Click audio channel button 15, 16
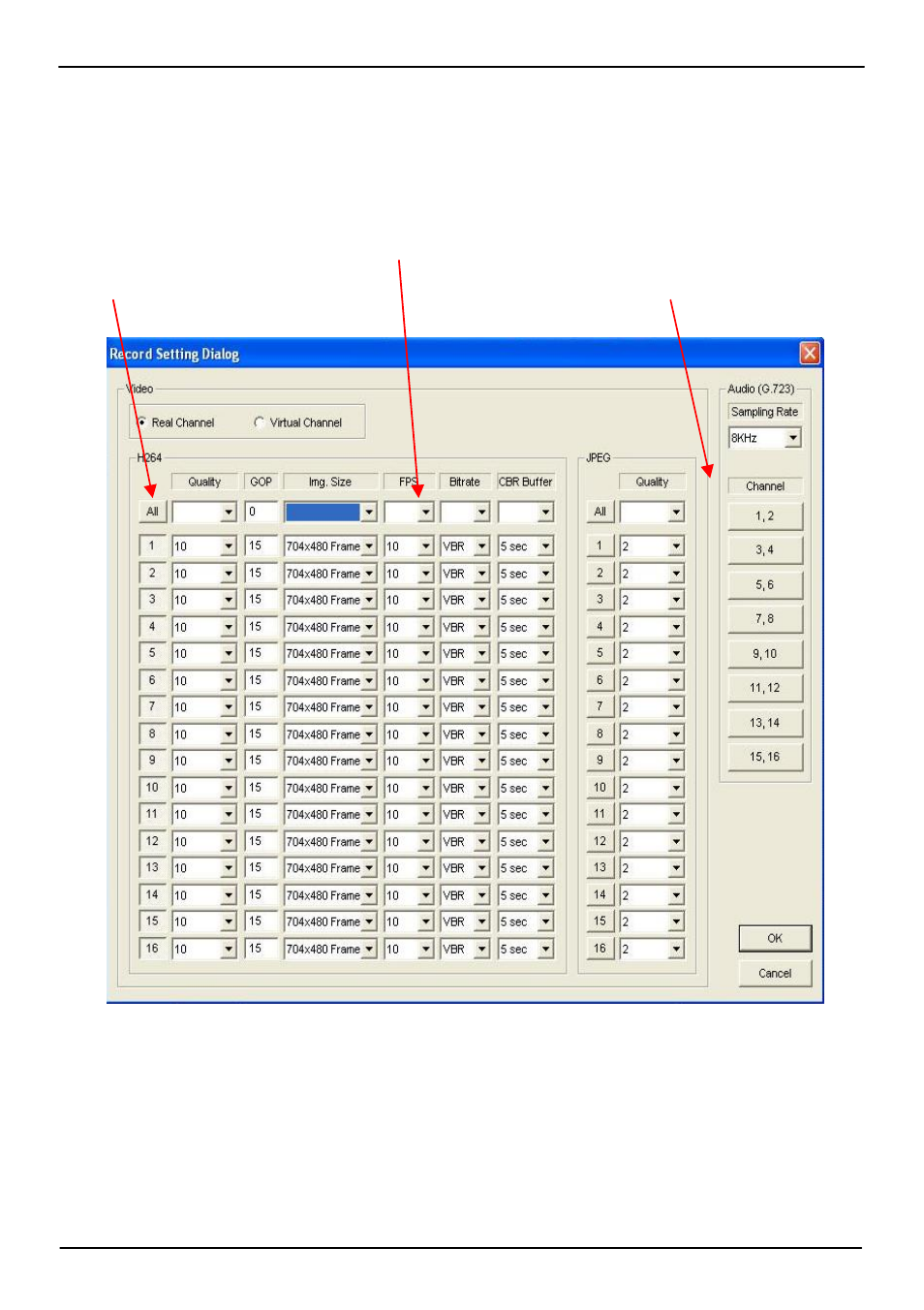Image resolution: width=924 pixels, height=1310 pixels. tap(764, 757)
